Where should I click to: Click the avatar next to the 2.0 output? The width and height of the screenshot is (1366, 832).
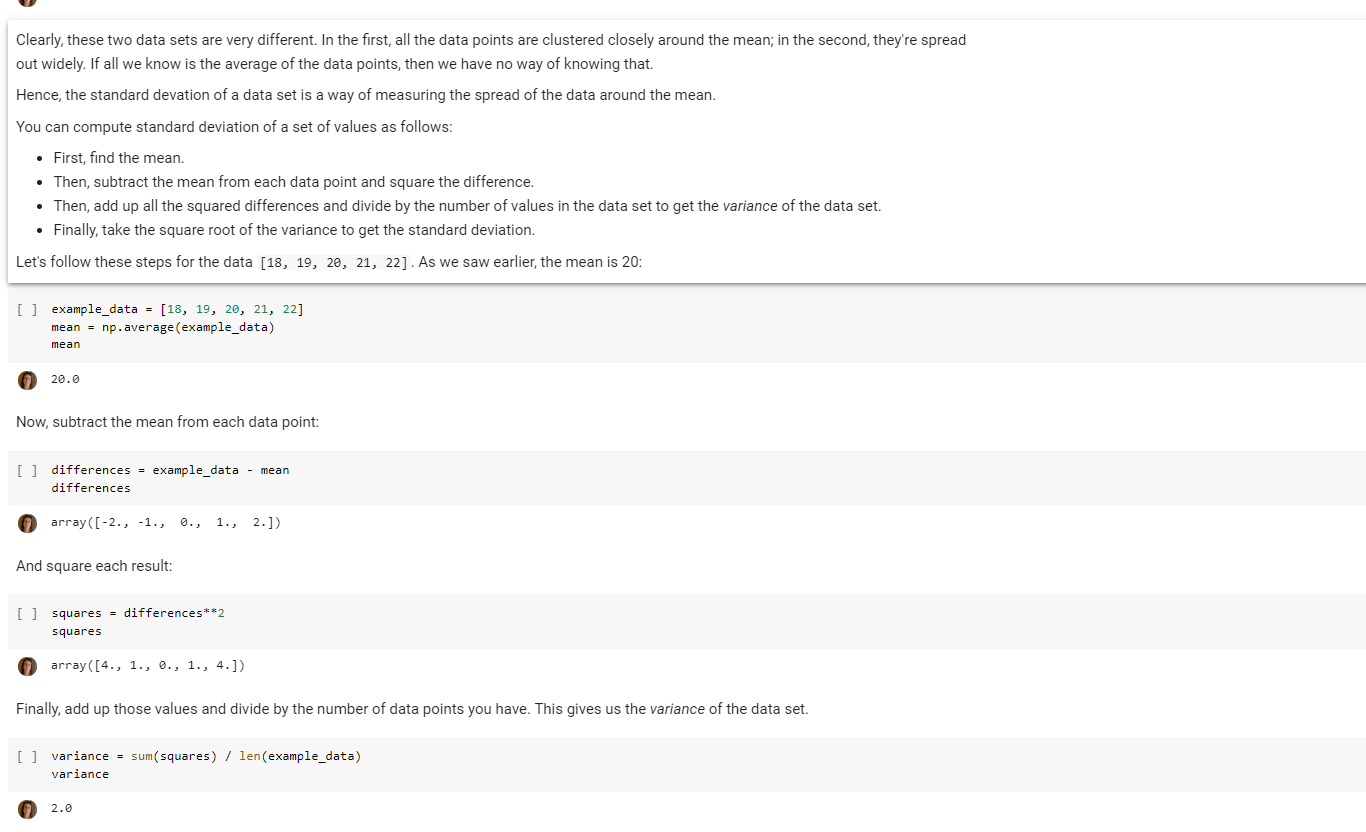[x=27, y=808]
